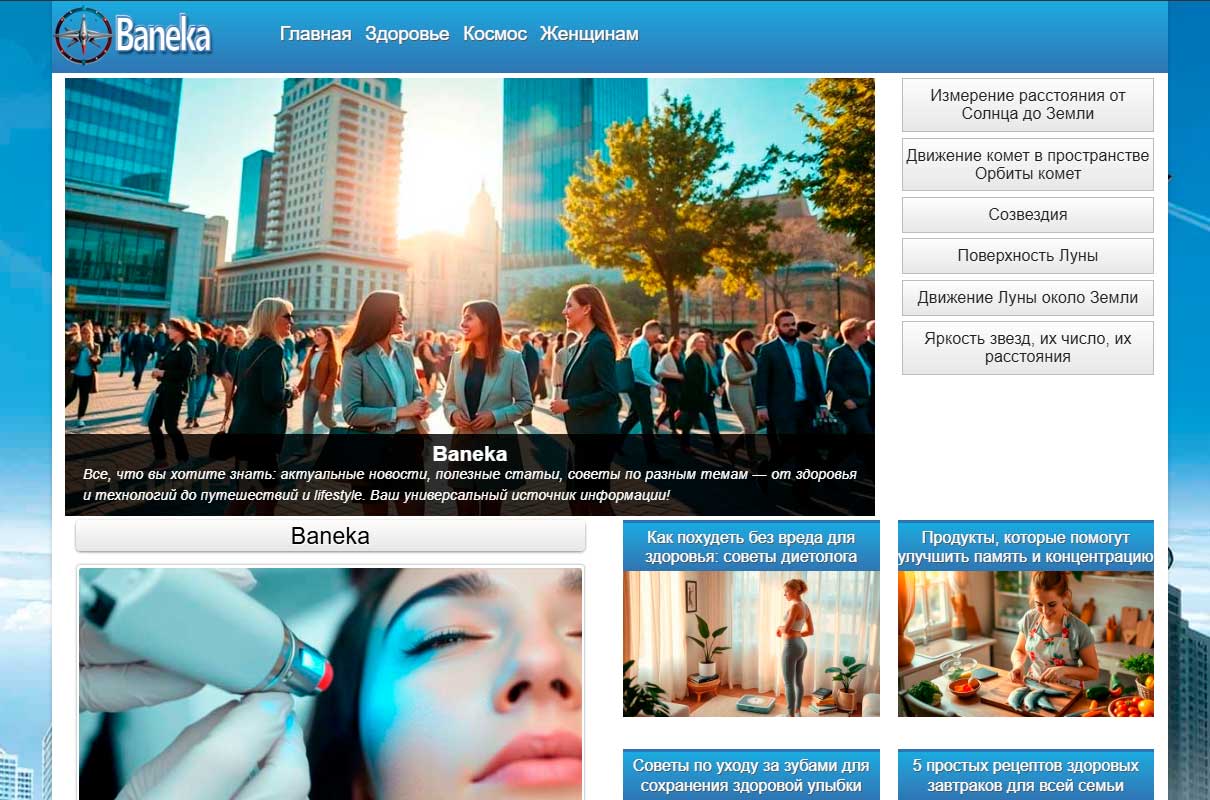
Task: Open link Измерение расстояния от Солнца до Земли
Action: click(1028, 105)
